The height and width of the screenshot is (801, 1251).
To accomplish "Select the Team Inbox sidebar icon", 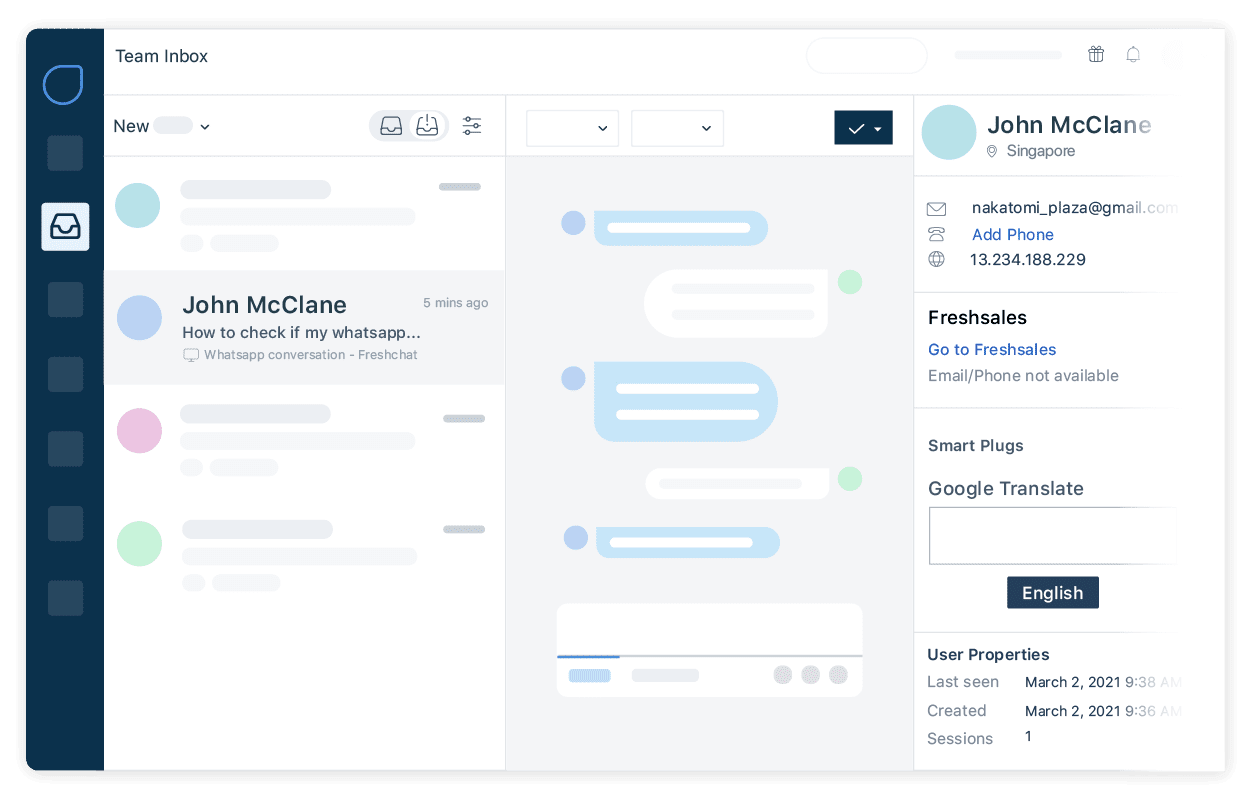I will (x=64, y=226).
